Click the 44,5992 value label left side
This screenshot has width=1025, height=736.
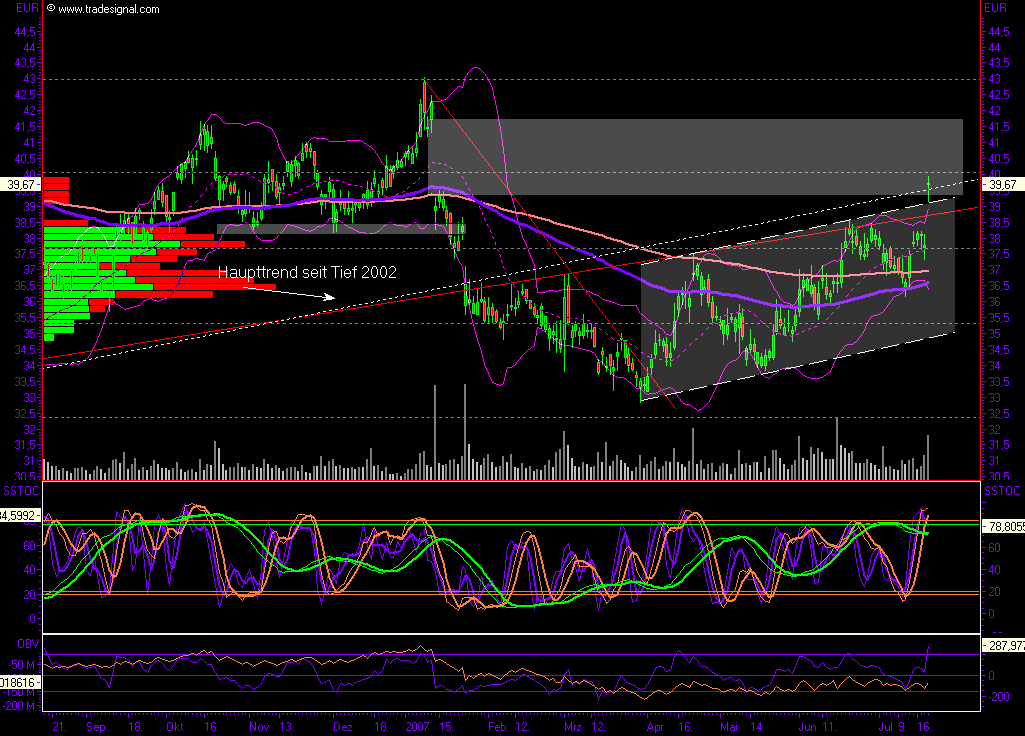tap(17, 517)
